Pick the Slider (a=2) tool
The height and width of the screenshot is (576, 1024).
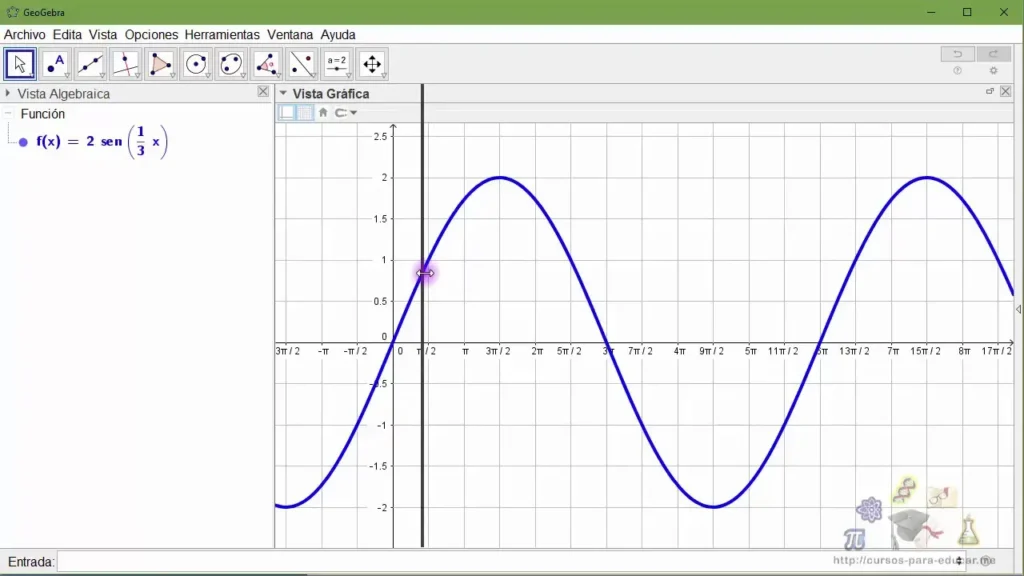[337, 64]
